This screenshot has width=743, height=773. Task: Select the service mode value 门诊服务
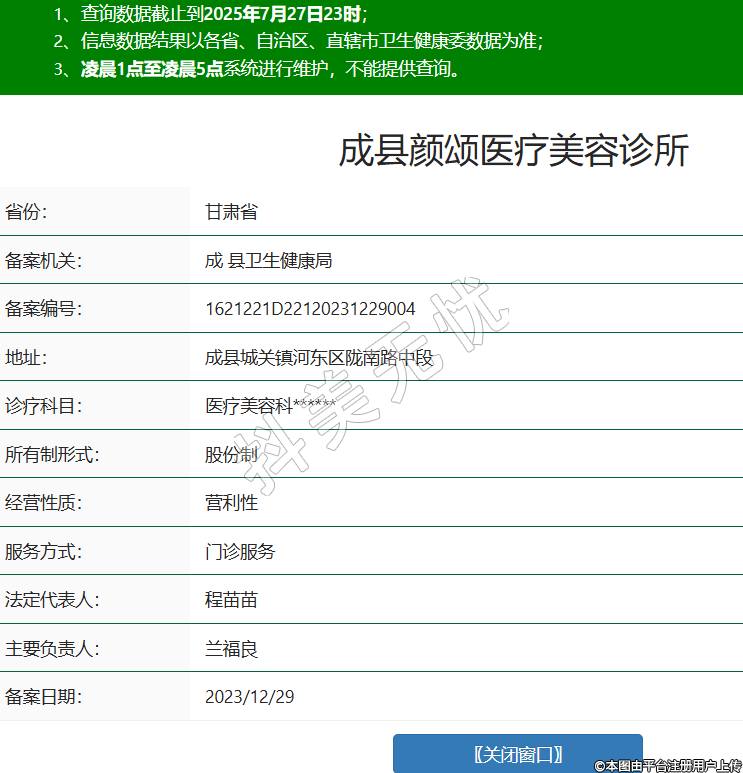click(240, 551)
